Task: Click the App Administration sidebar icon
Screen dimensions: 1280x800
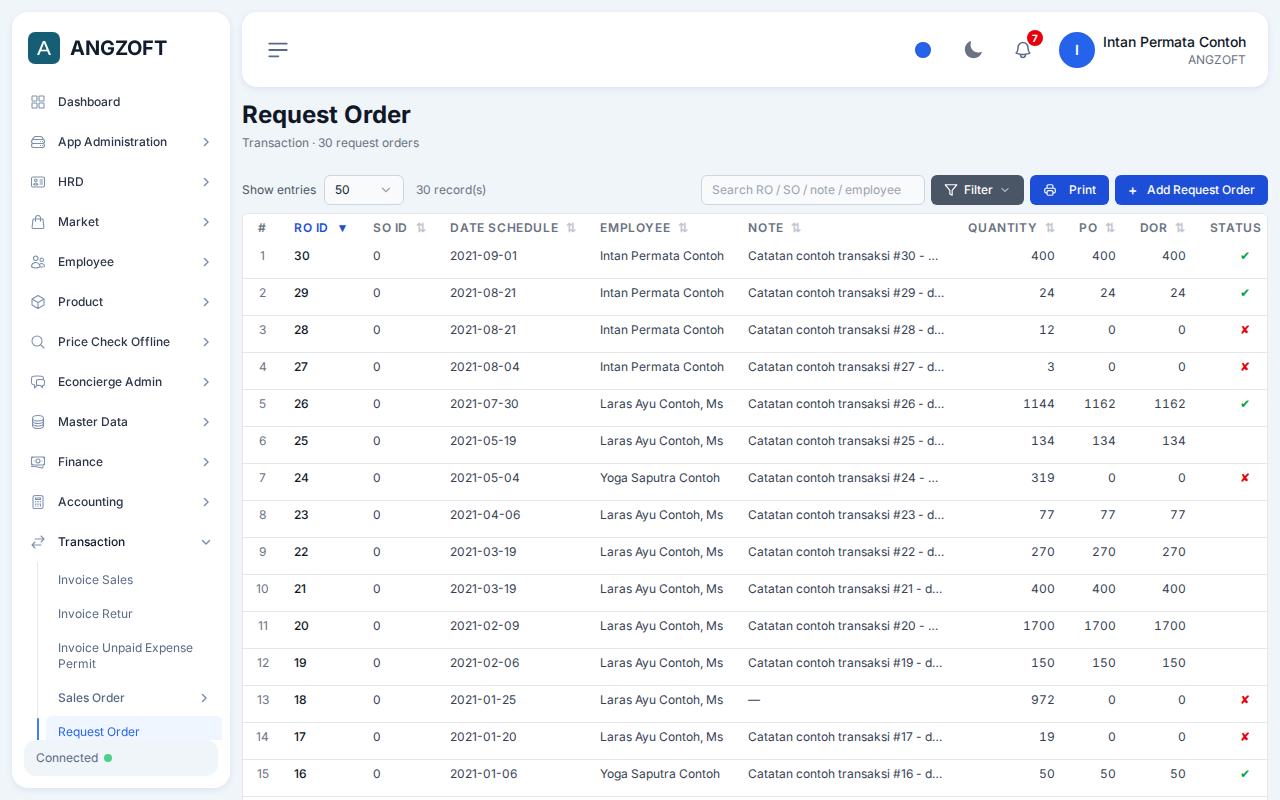Action: pos(38,142)
